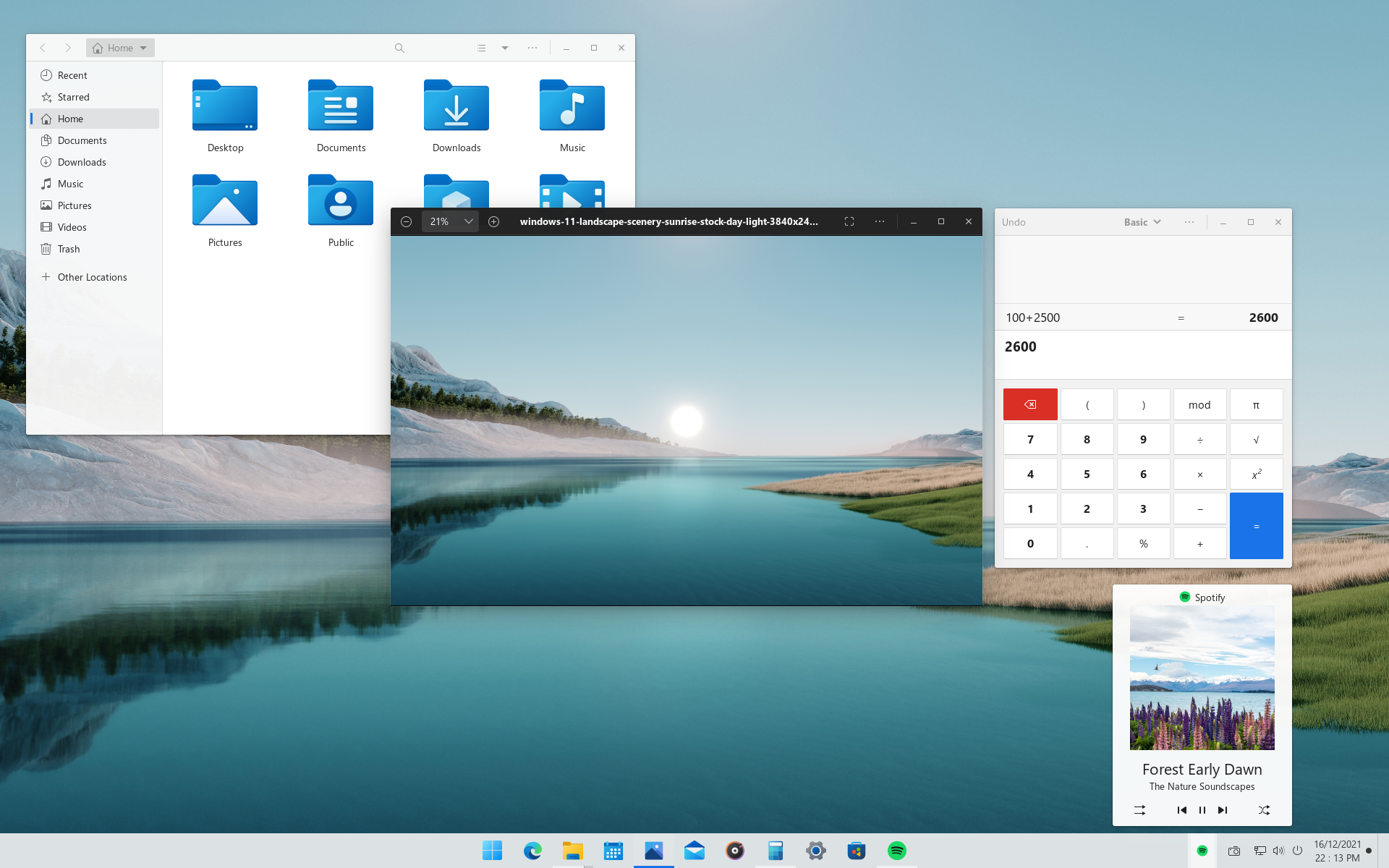Skip to previous track in Spotify

click(1181, 810)
